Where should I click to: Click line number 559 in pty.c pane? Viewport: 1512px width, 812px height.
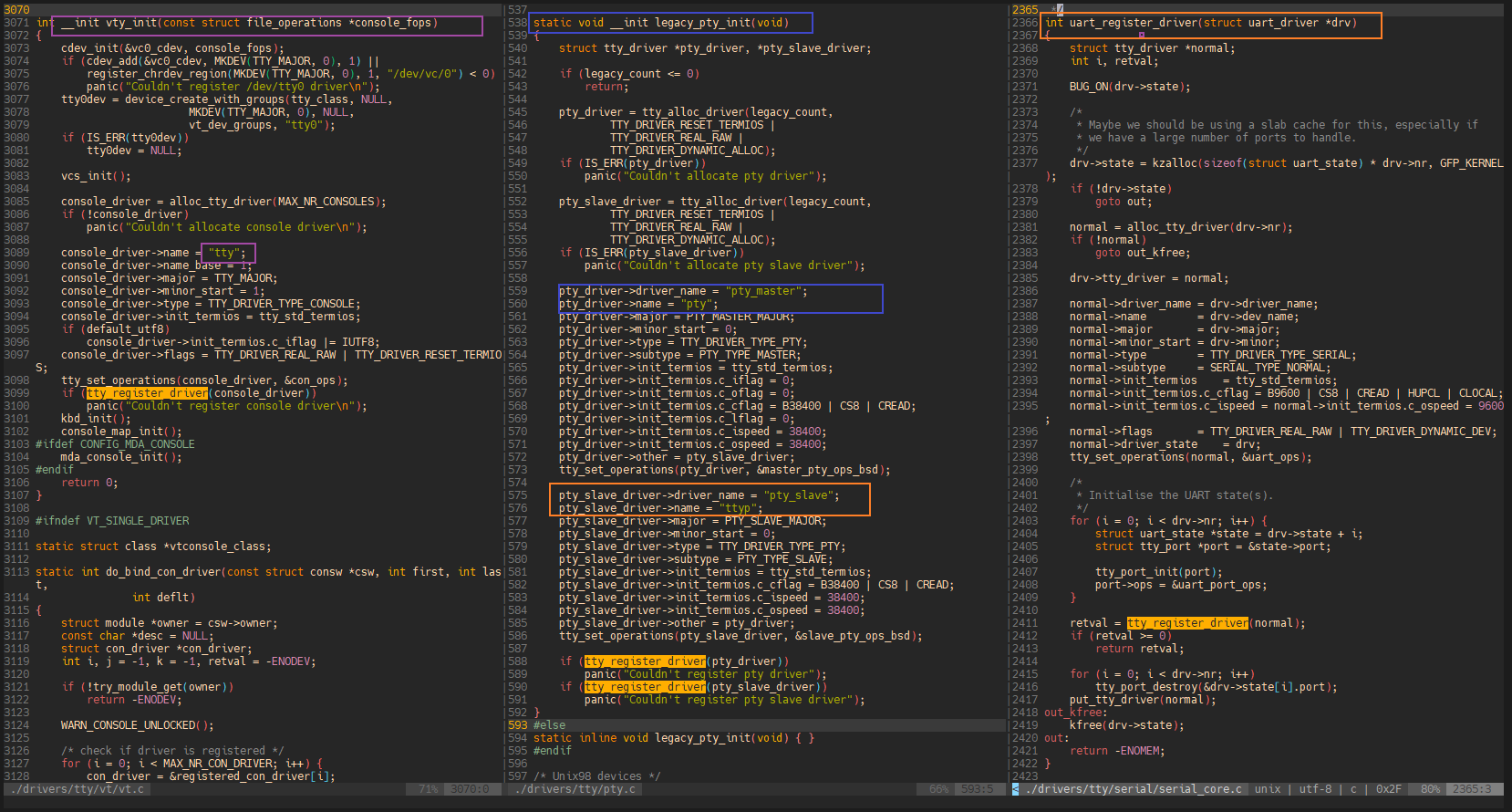click(518, 291)
